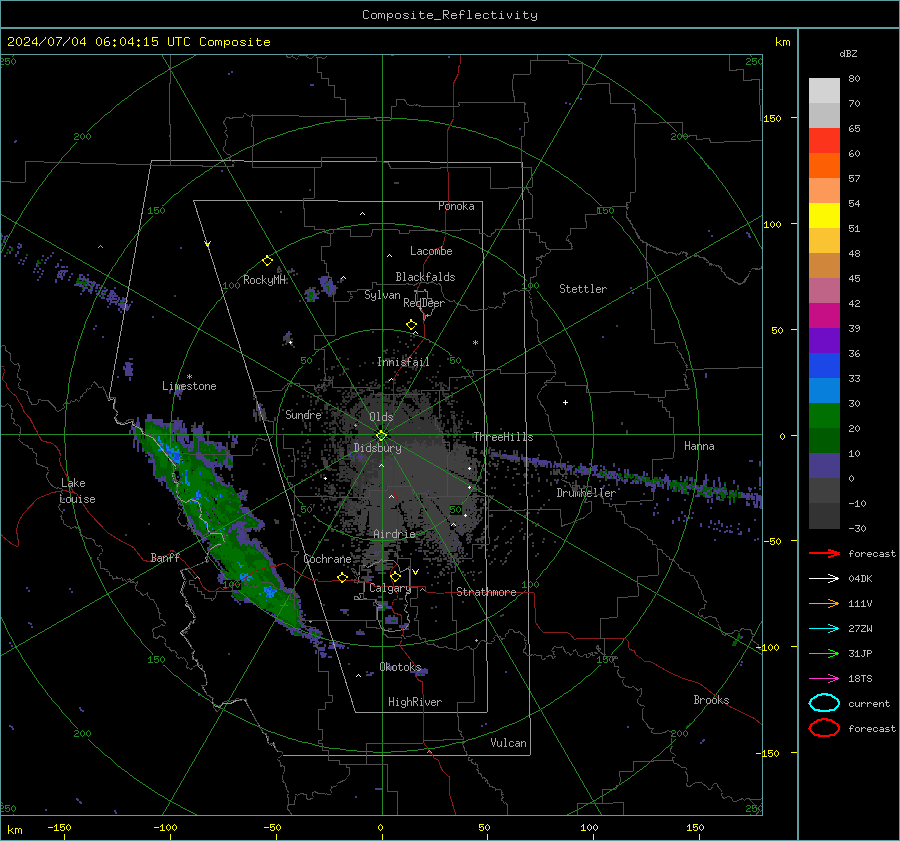This screenshot has height=841, width=900.
Task: Click the Composite_Reflectivity title text
Action: pos(450,15)
